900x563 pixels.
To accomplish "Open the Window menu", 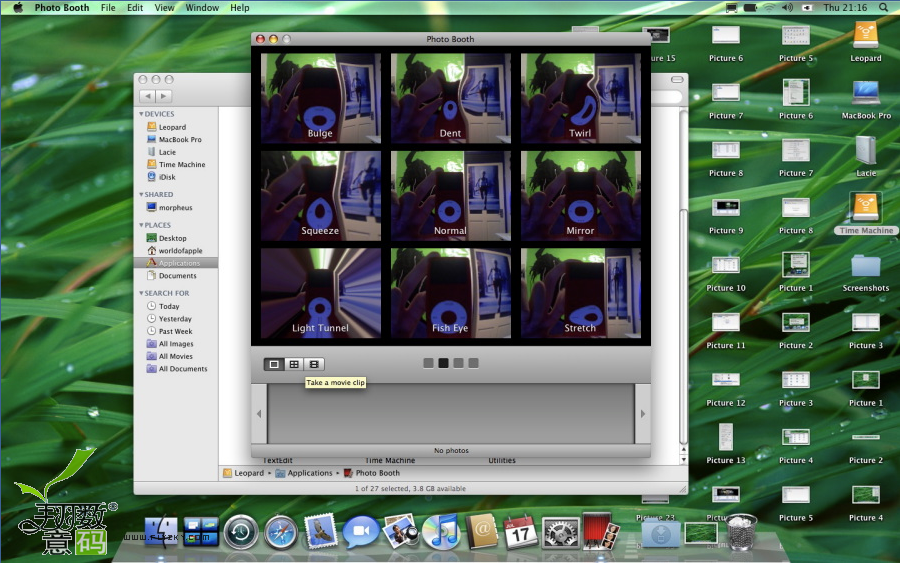I will click(x=202, y=7).
